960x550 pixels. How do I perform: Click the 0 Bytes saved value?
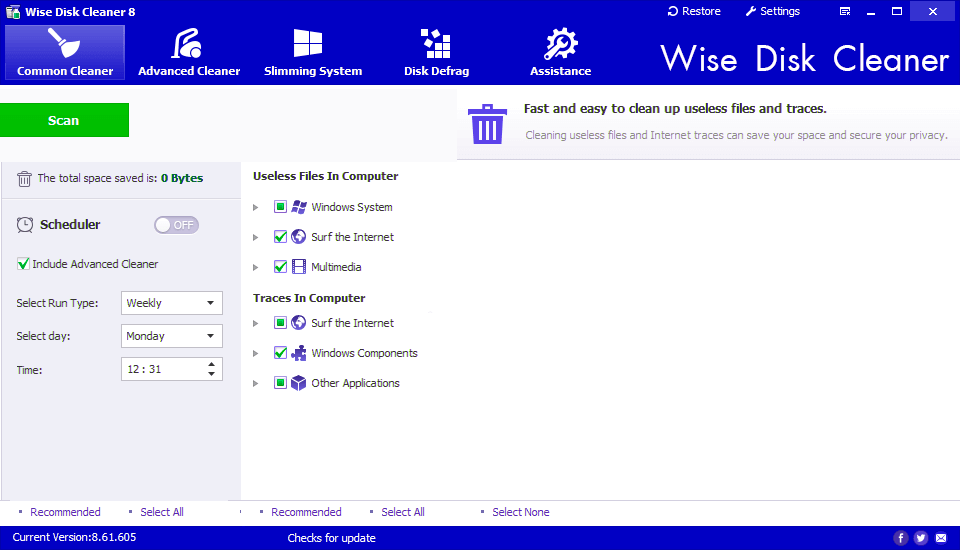pyautogui.click(x=182, y=178)
